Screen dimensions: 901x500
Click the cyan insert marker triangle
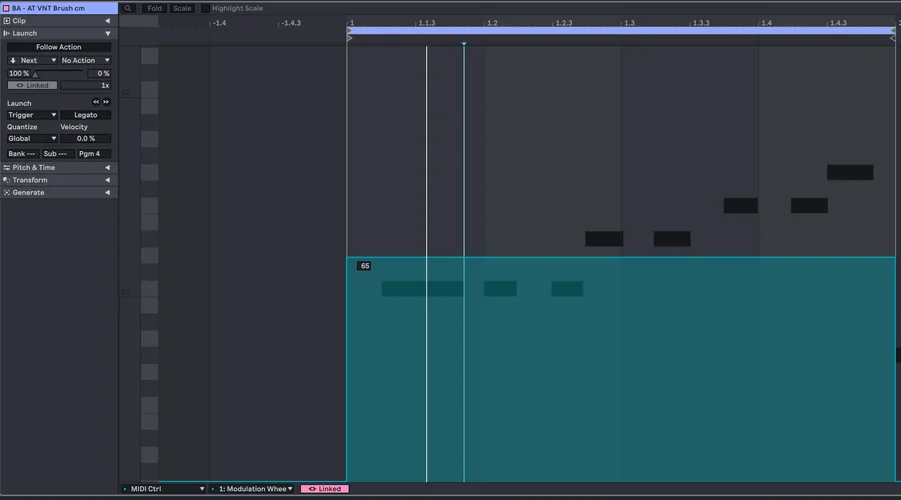tap(464, 44)
